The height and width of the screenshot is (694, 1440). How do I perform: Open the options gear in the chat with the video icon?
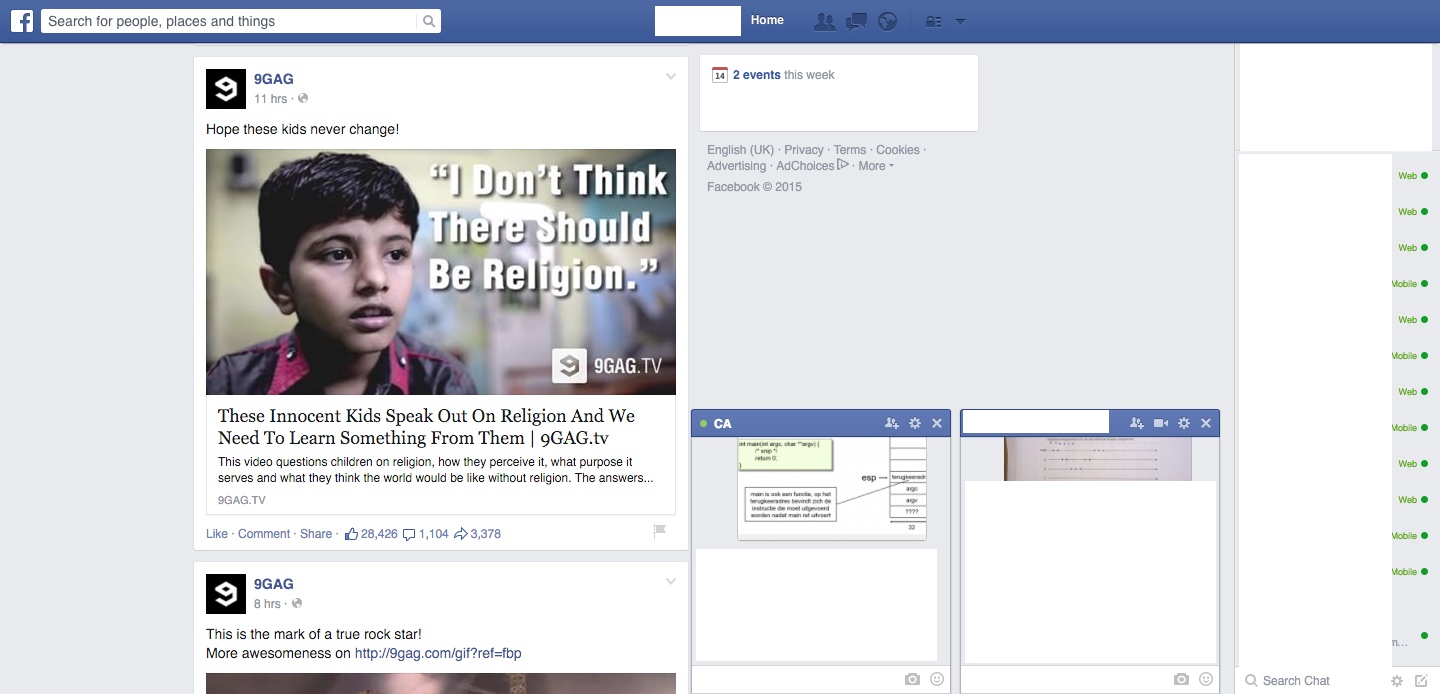point(1184,424)
